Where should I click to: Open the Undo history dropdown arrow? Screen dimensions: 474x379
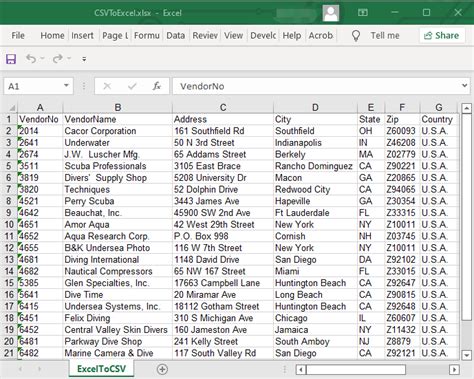point(43,59)
